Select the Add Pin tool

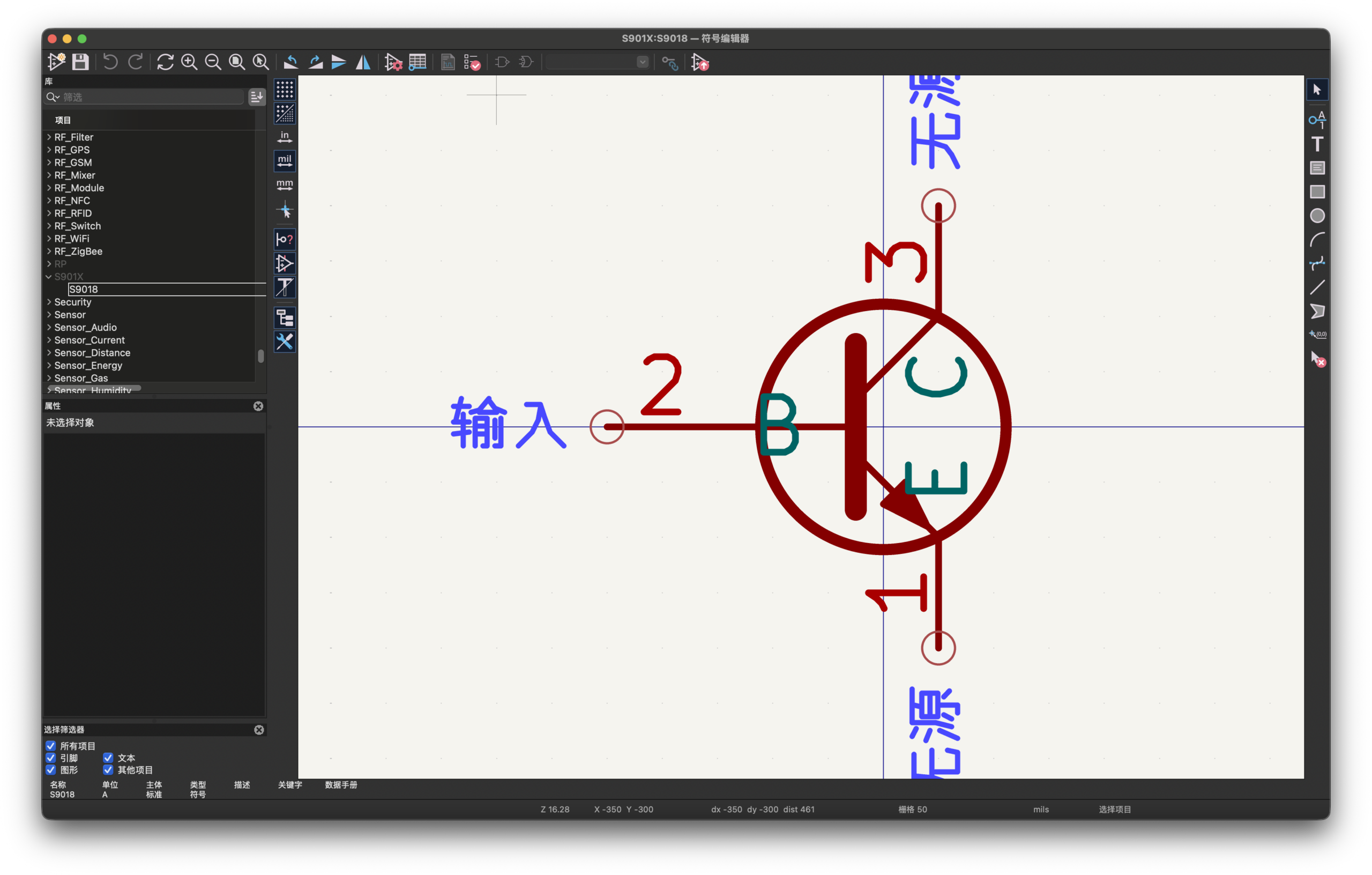[x=1317, y=120]
